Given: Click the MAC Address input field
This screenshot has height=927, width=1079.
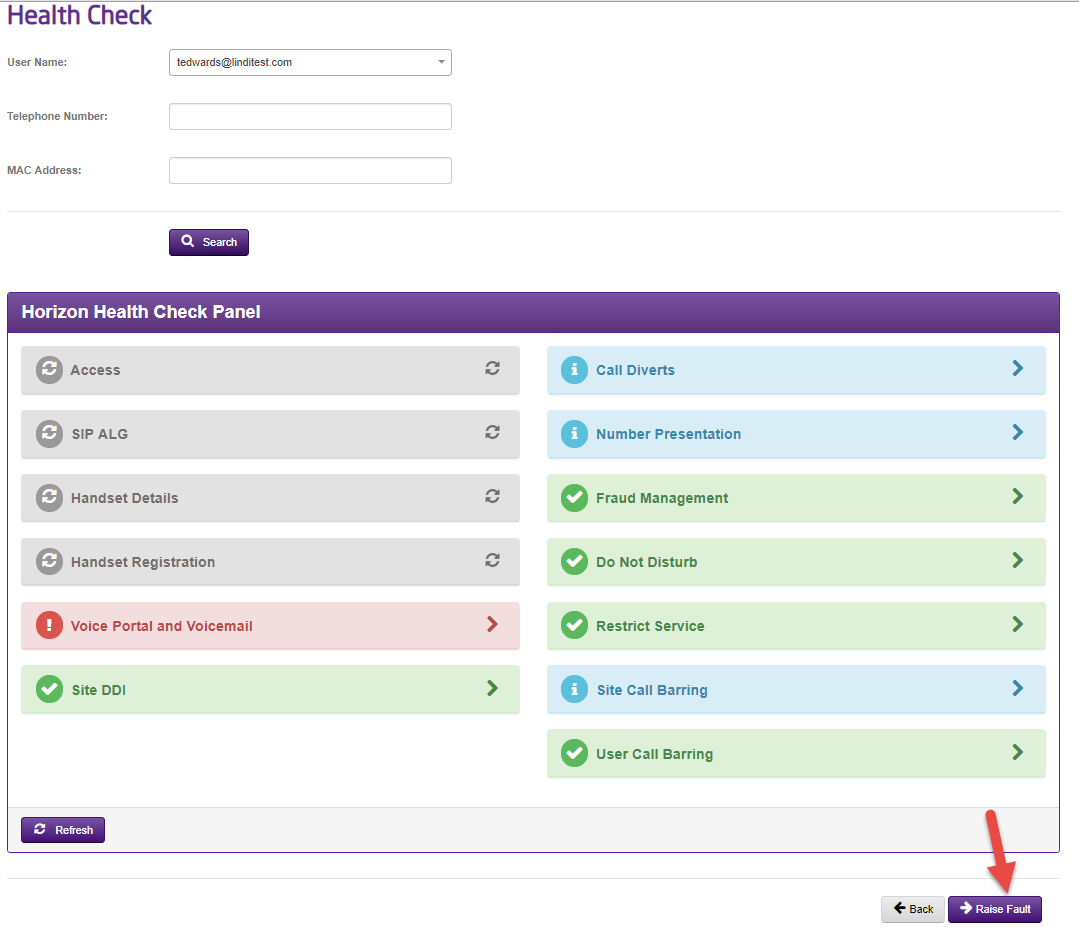Looking at the screenshot, I should [310, 171].
